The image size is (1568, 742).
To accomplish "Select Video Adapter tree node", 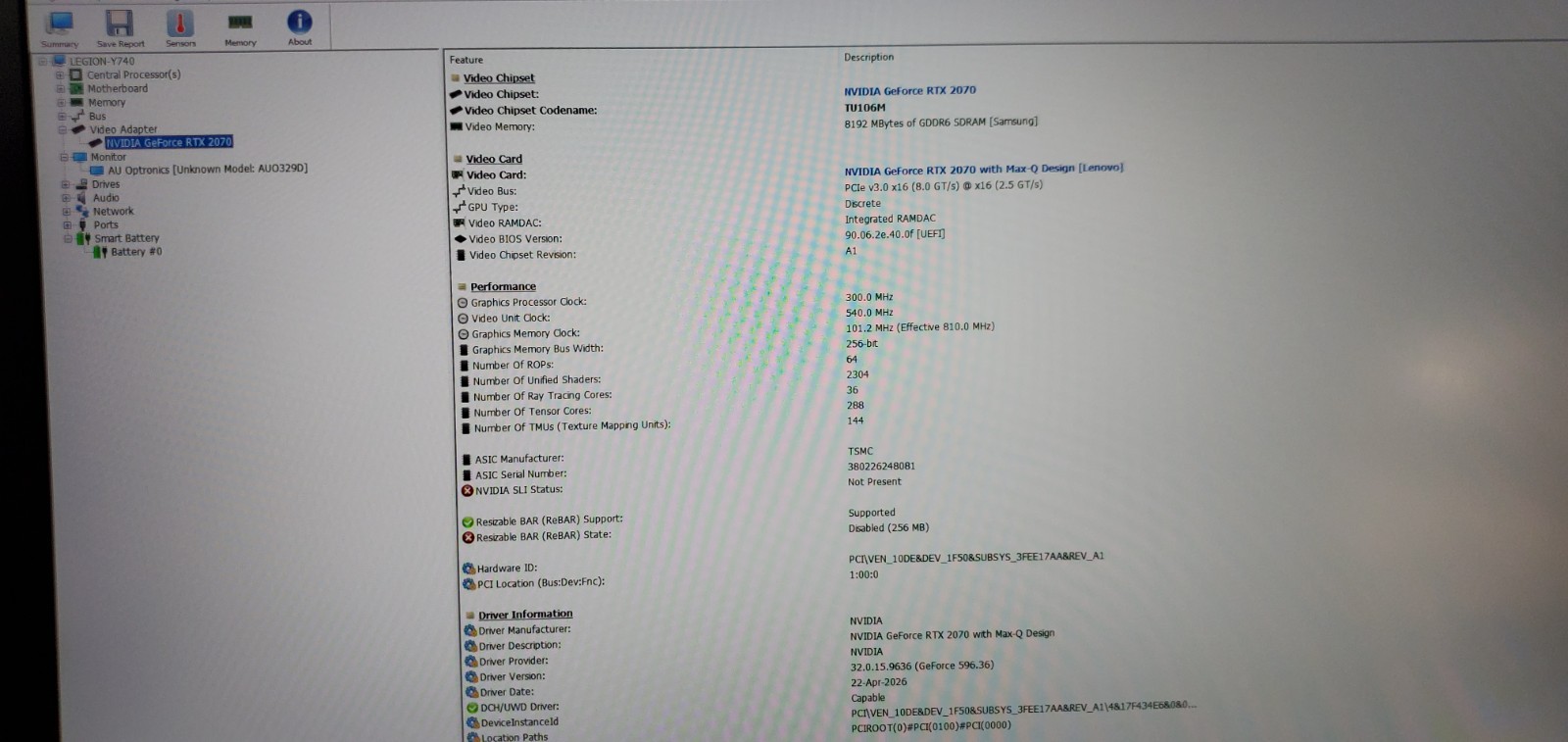I will pyautogui.click(x=123, y=129).
